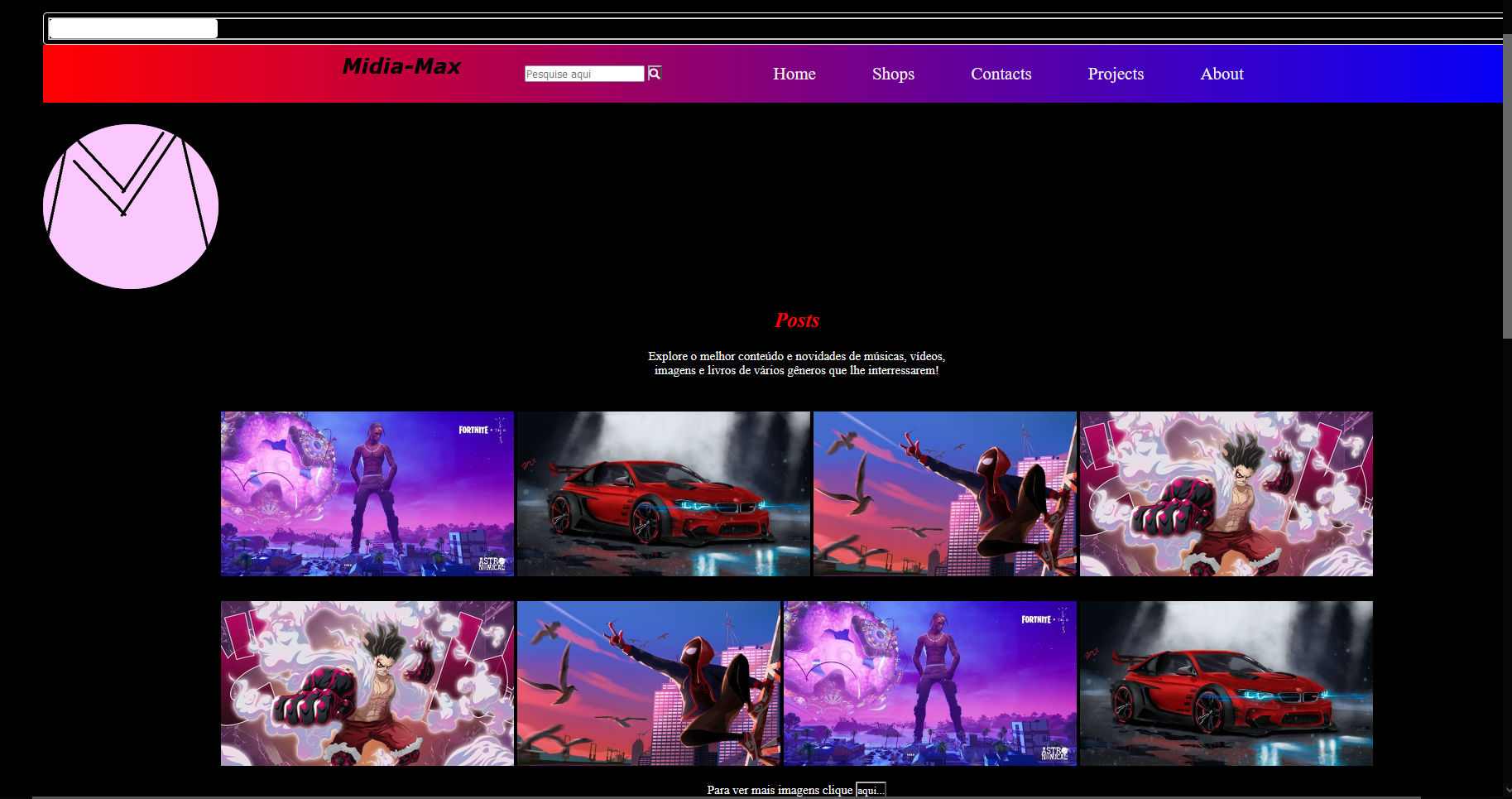1512x799 pixels.
Task: Click the white input box above the header
Action: pos(133,29)
